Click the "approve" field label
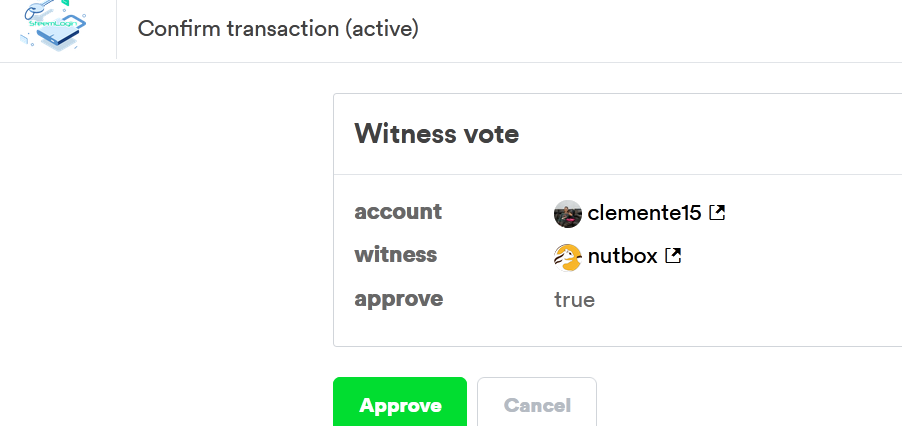902x426 pixels. (398, 299)
